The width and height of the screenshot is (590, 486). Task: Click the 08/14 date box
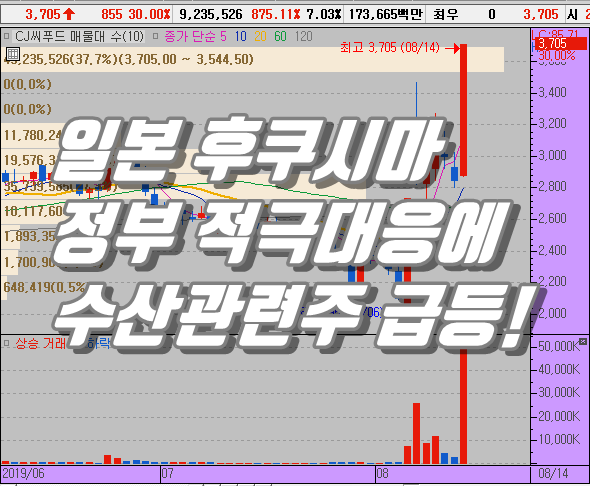tap(553, 473)
